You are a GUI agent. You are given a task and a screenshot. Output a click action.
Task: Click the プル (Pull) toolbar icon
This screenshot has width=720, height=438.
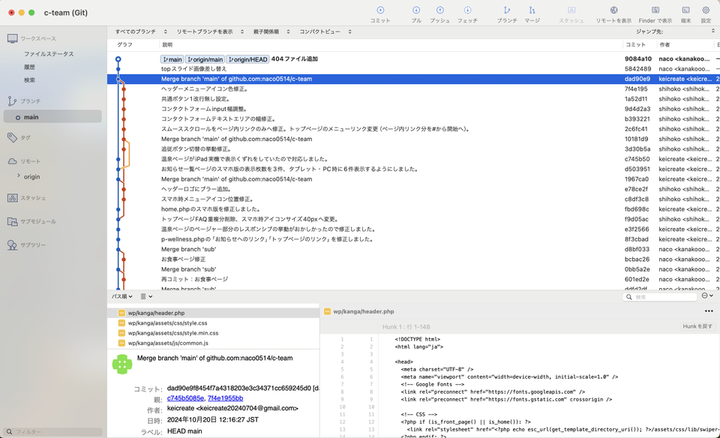[x=416, y=11]
